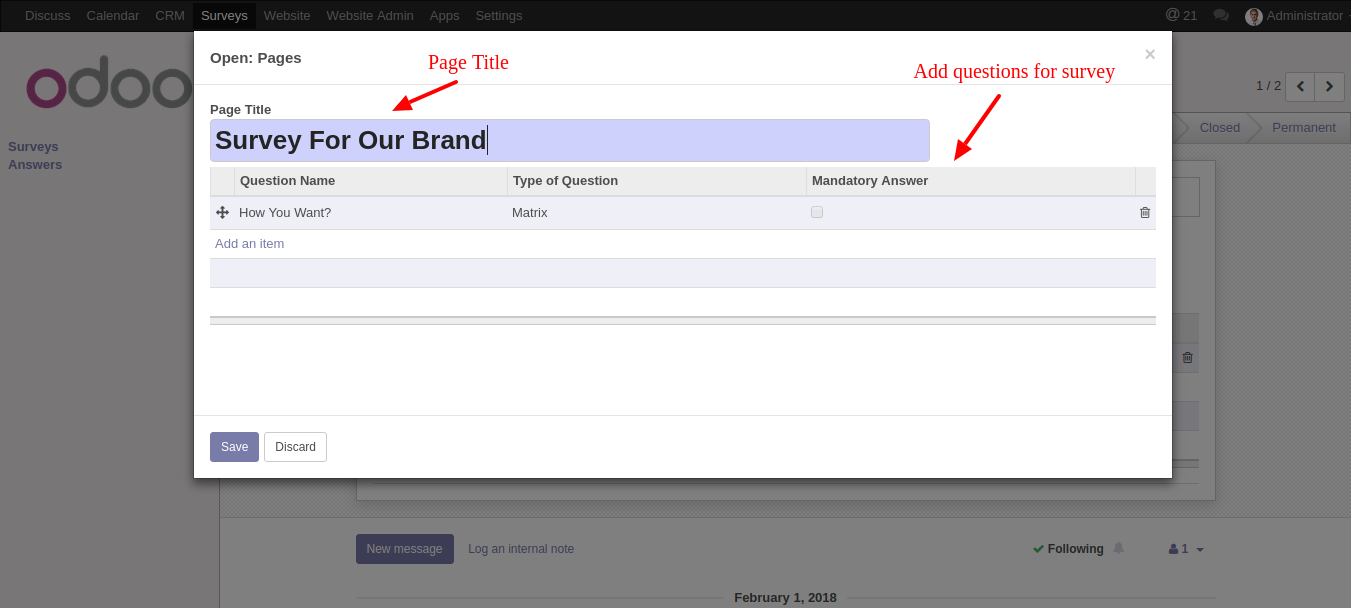Click the notification bell next to Following
This screenshot has height=608, width=1351.
tap(1118, 548)
